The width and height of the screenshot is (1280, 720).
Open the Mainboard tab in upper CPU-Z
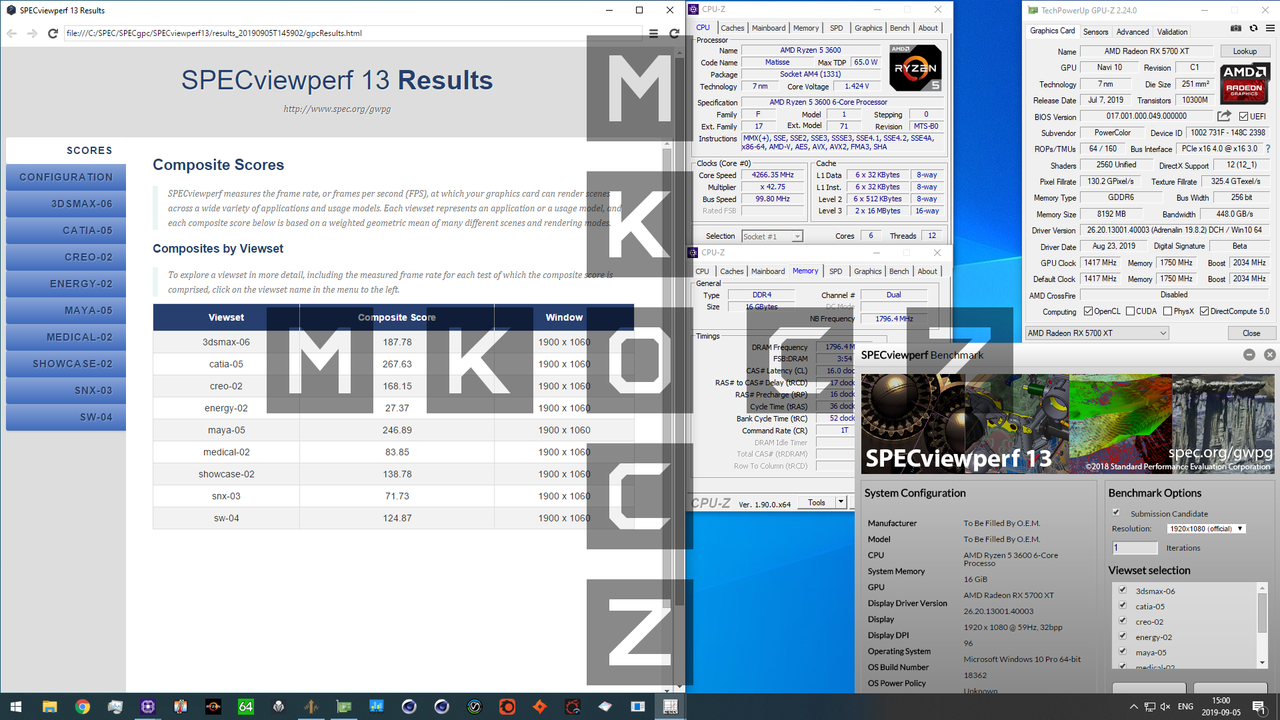[x=769, y=28]
